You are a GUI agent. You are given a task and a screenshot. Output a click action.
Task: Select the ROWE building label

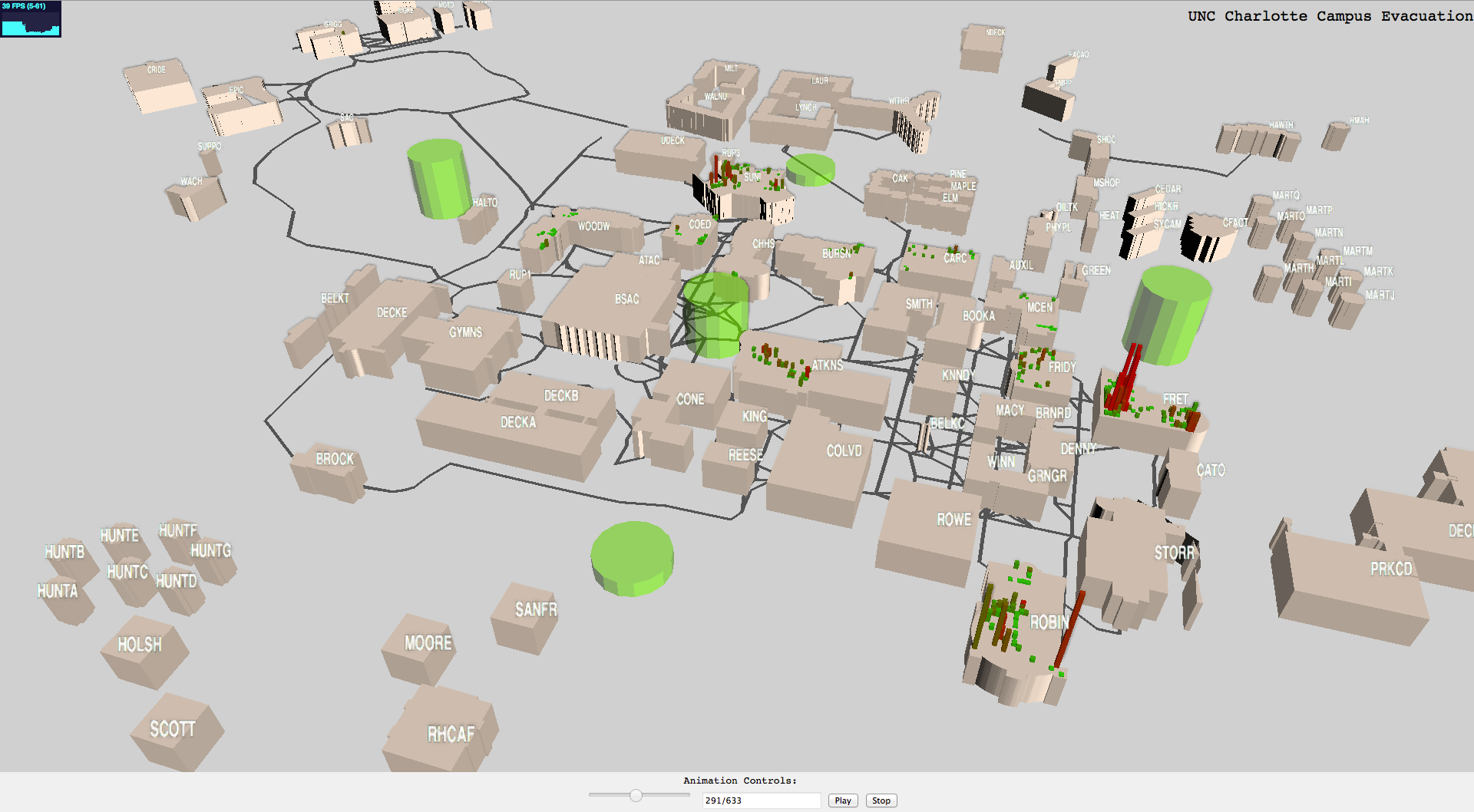[953, 520]
